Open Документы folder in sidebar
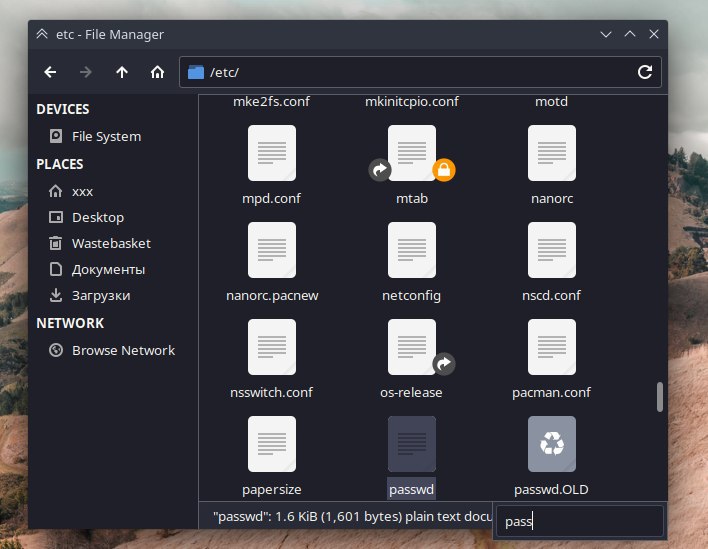This screenshot has height=549, width=708. coord(97,270)
